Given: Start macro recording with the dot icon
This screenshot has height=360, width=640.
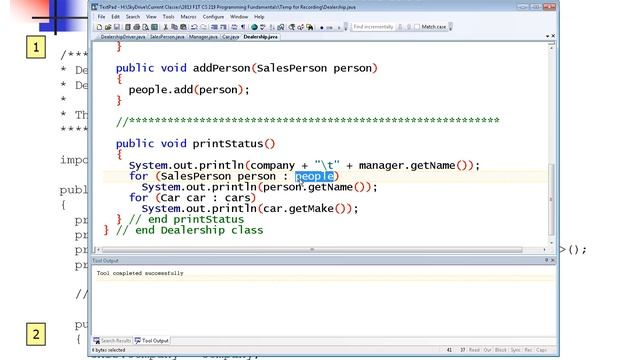Looking at the screenshot, I should (x=322, y=27).
